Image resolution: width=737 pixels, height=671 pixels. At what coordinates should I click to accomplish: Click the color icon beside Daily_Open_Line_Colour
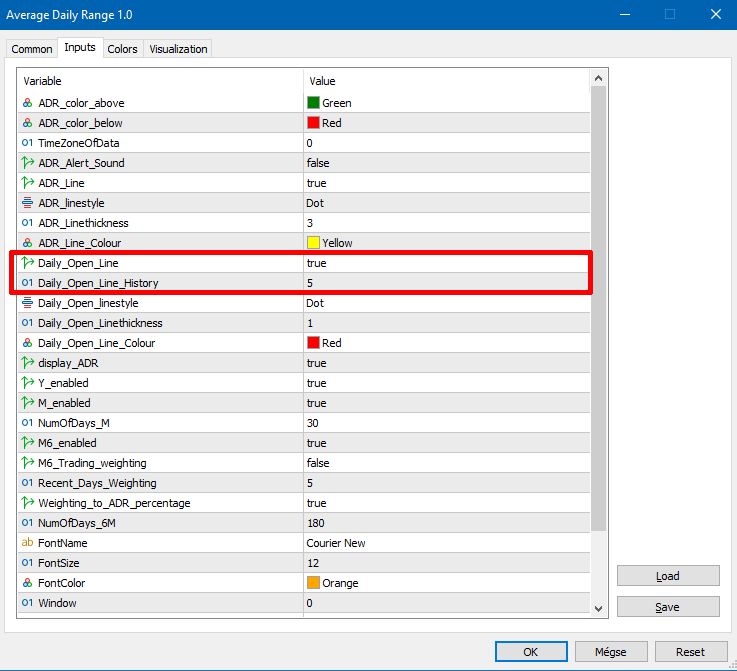pyautogui.click(x=27, y=343)
